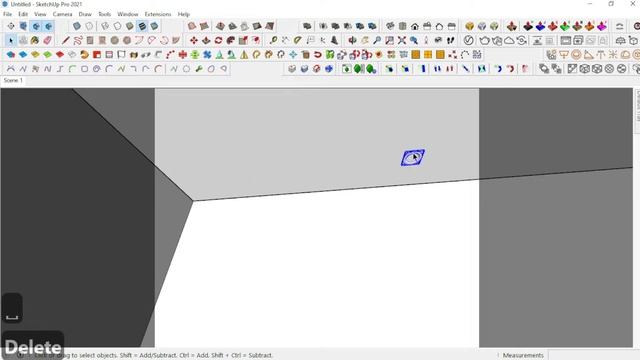Screen dimensions: 640x360
Task: Choose the 3D Text tool
Action: [x=334, y=40]
